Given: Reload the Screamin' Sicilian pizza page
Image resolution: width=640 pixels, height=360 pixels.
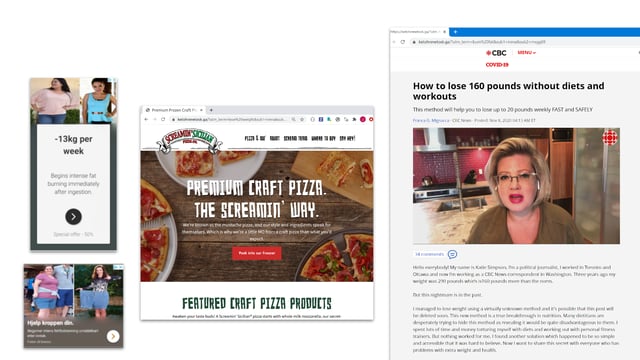Looking at the screenshot, I should click(163, 119).
